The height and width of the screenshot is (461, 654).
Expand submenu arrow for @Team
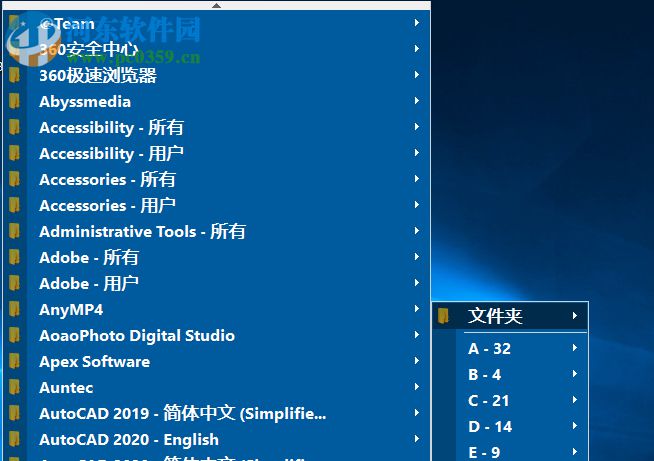coord(417,23)
